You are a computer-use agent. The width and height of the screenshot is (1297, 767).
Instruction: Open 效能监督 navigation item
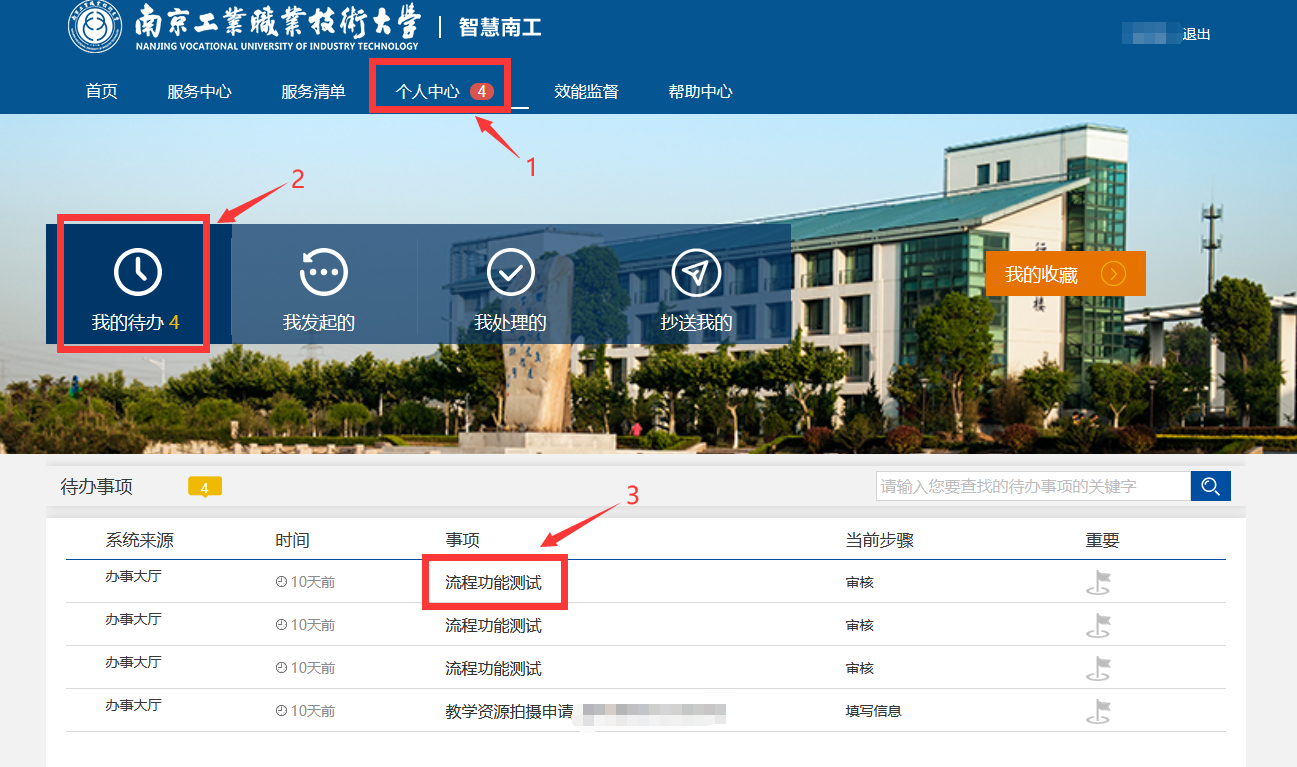click(x=586, y=92)
